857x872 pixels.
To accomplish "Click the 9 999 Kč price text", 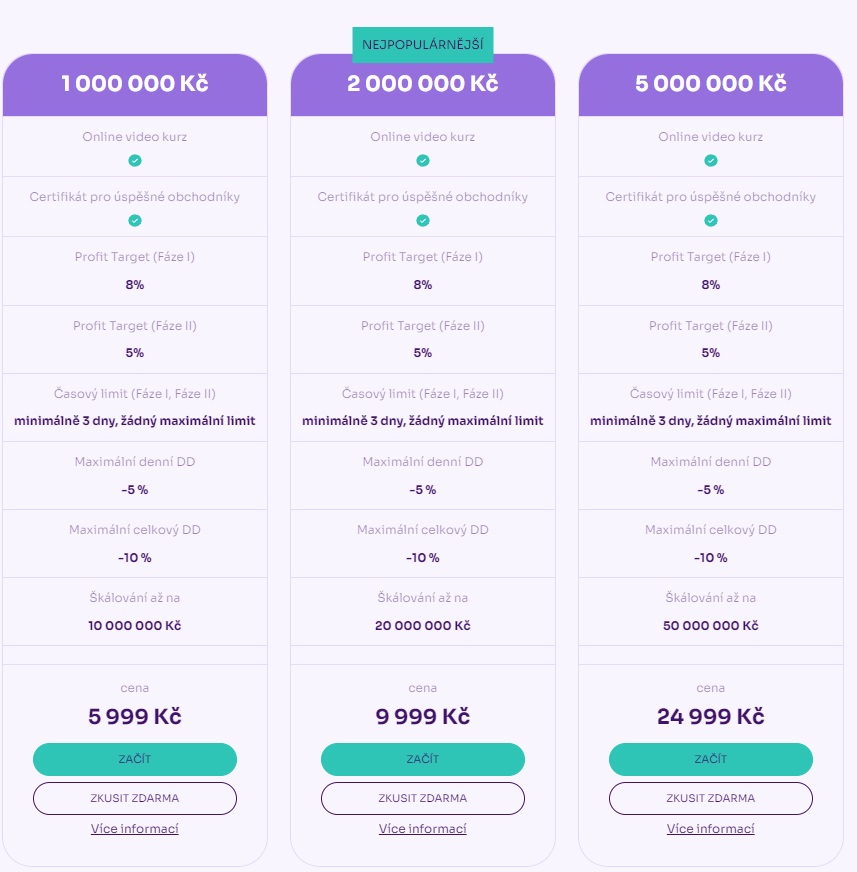I will (423, 716).
